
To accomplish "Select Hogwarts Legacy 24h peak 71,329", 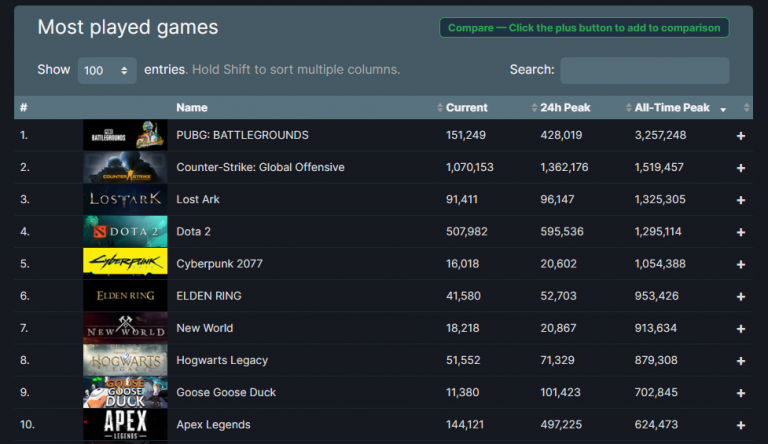I will point(557,361).
